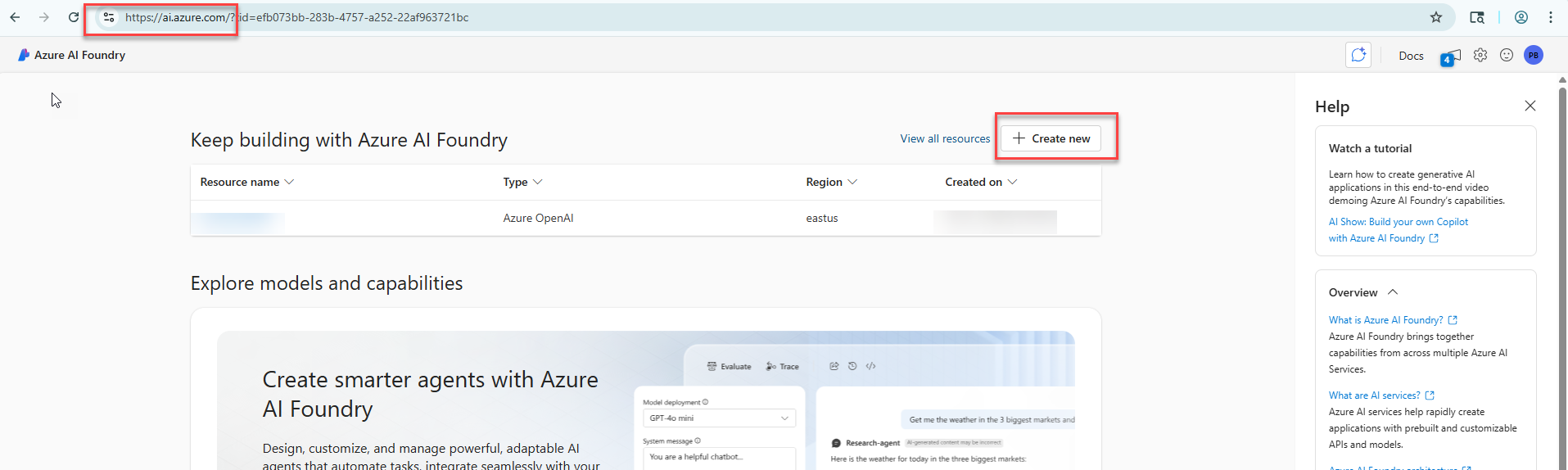The width and height of the screenshot is (1568, 470).
Task: Collapse the Overview section
Action: coord(1363,292)
